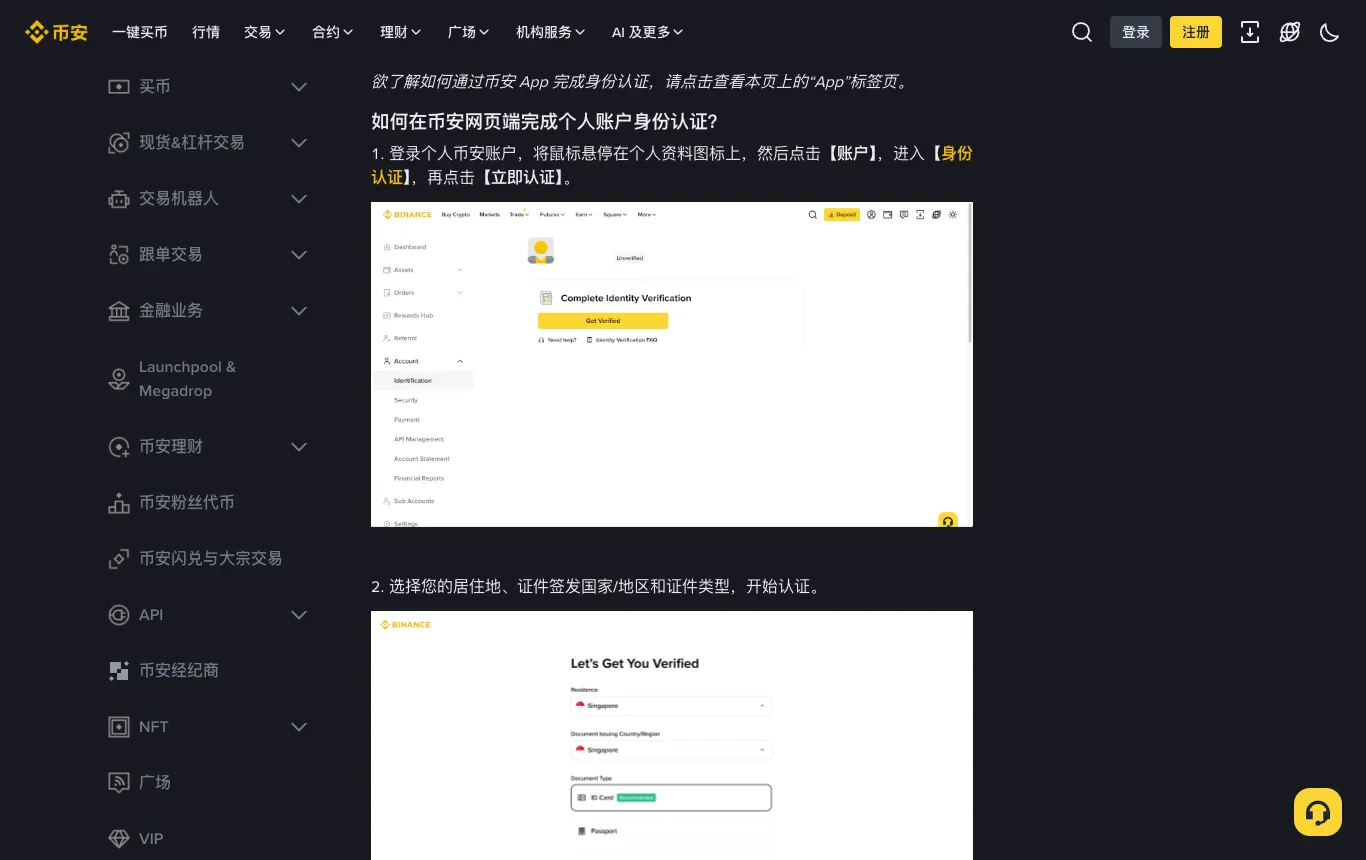Open the language globe icon
Image resolution: width=1366 pixels, height=860 pixels.
tap(1290, 32)
